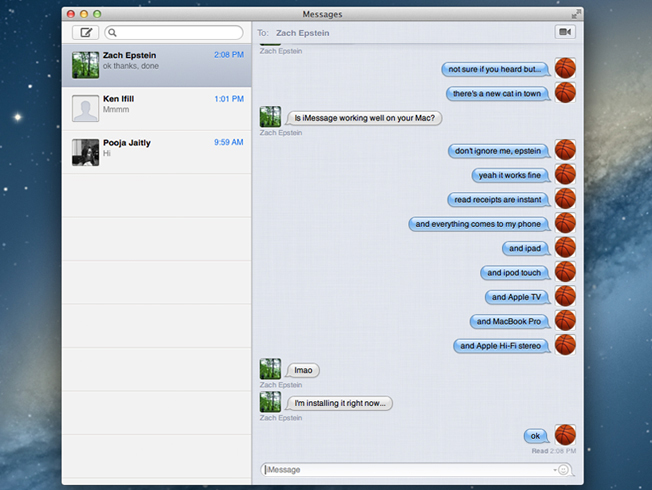Click the compose new message icon
This screenshot has height=490, width=652.
click(86, 33)
